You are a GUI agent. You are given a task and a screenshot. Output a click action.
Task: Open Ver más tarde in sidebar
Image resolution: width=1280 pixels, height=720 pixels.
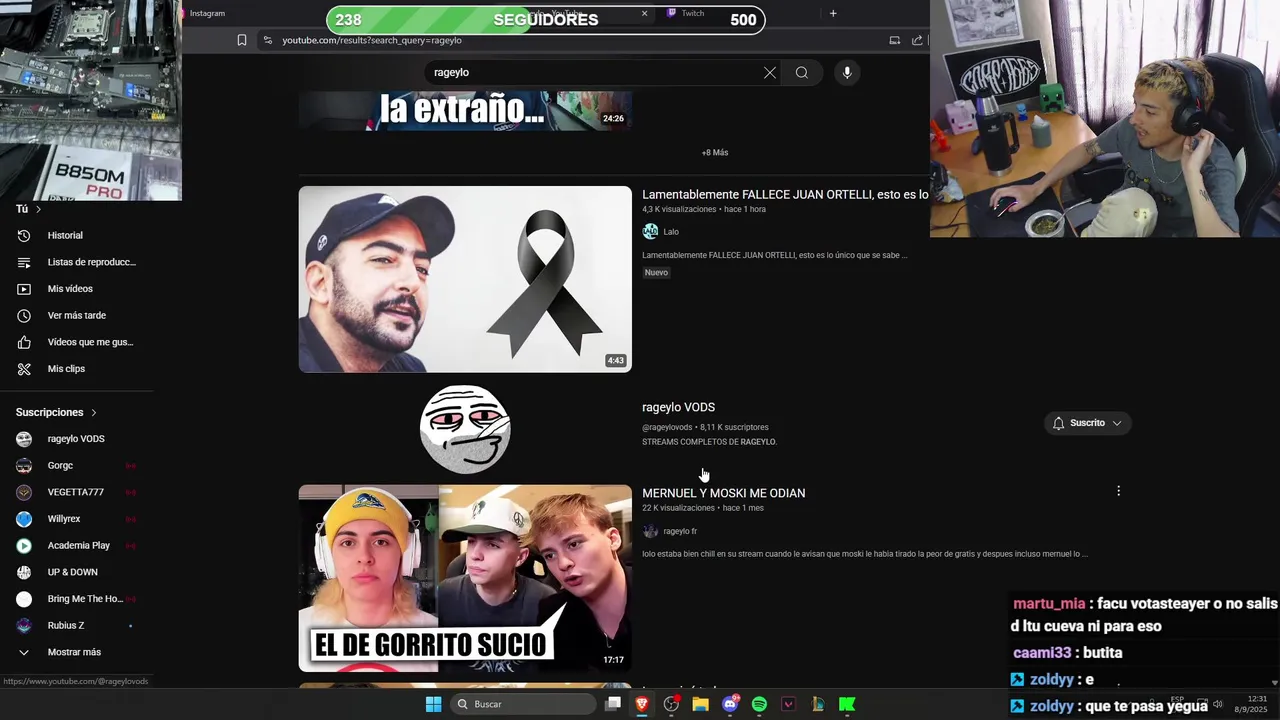(76, 315)
